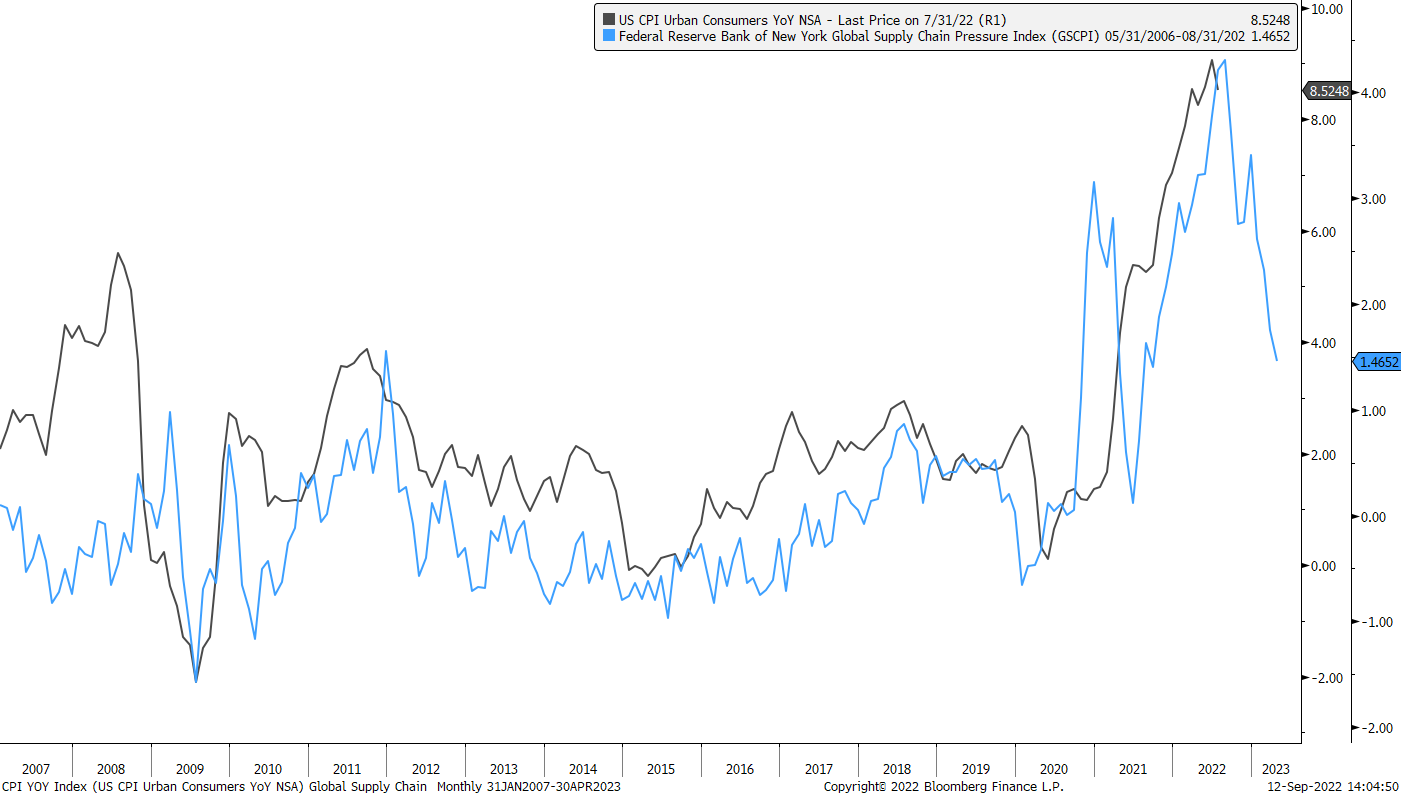Click the gray US CPI legend swatch
Image resolution: width=1401 pixels, height=795 pixels.
pyautogui.click(x=608, y=19)
